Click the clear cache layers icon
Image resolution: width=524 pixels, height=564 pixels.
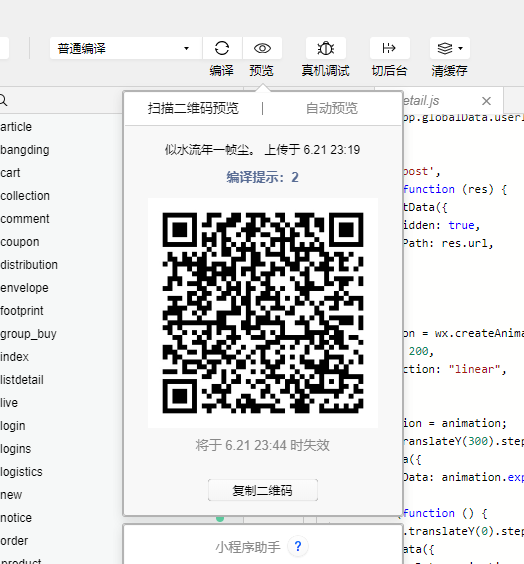point(445,48)
